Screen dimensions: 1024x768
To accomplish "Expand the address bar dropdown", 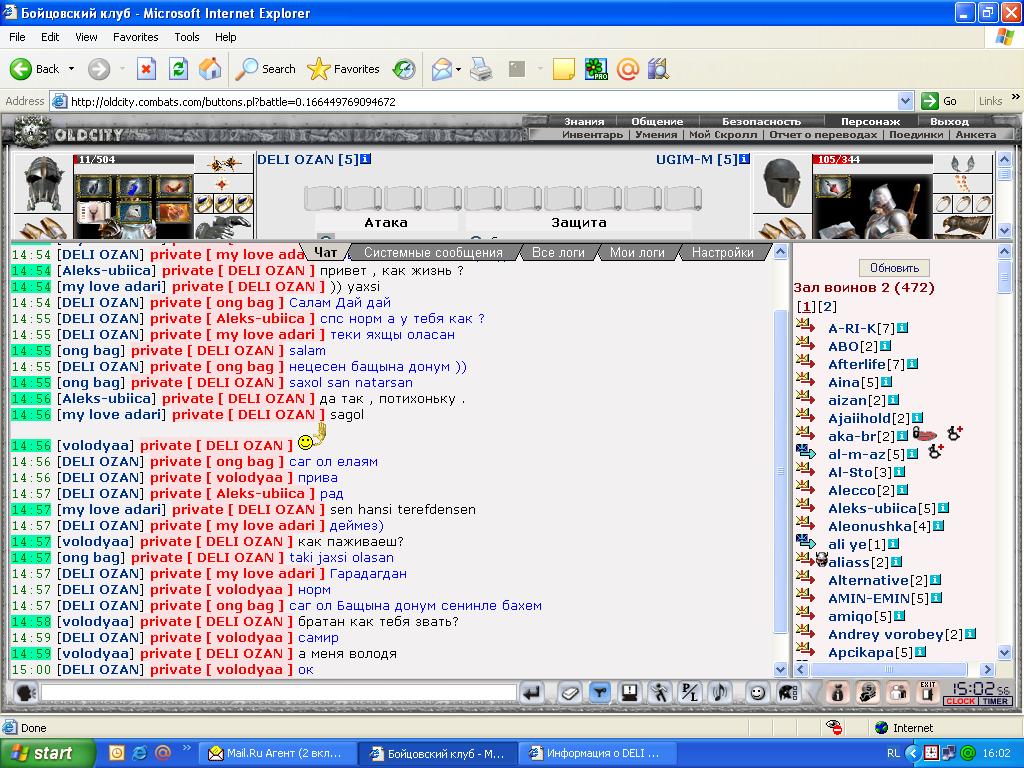I will point(905,101).
